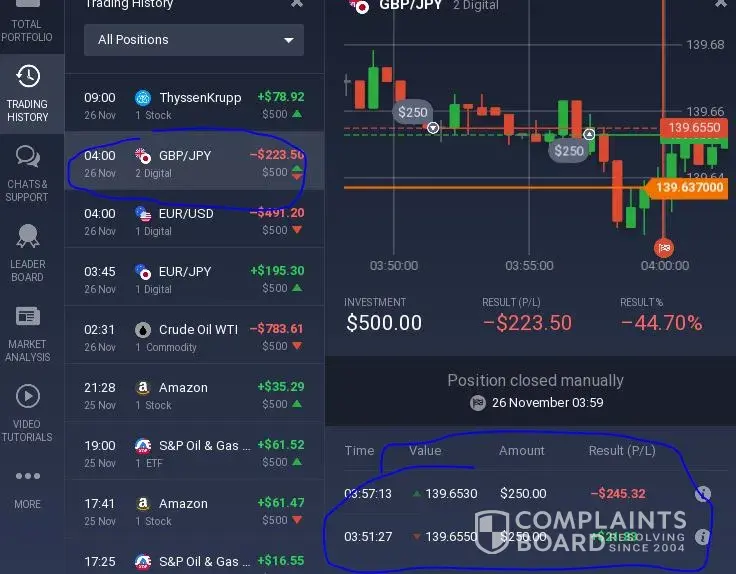The height and width of the screenshot is (574, 736).
Task: Open Market Analysis from the sidebar
Action: pyautogui.click(x=27, y=334)
